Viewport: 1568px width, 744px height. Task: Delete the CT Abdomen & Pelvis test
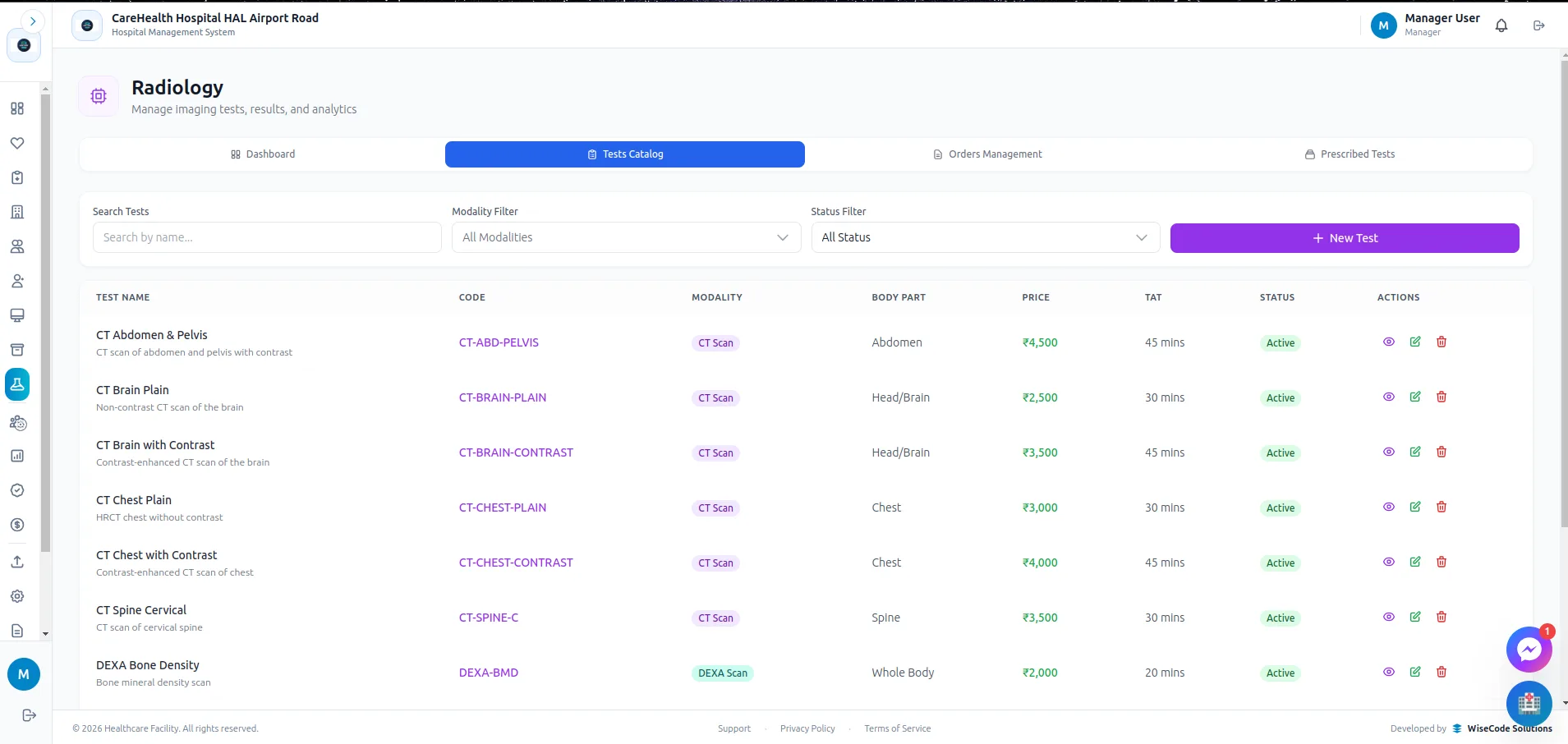pyautogui.click(x=1442, y=342)
